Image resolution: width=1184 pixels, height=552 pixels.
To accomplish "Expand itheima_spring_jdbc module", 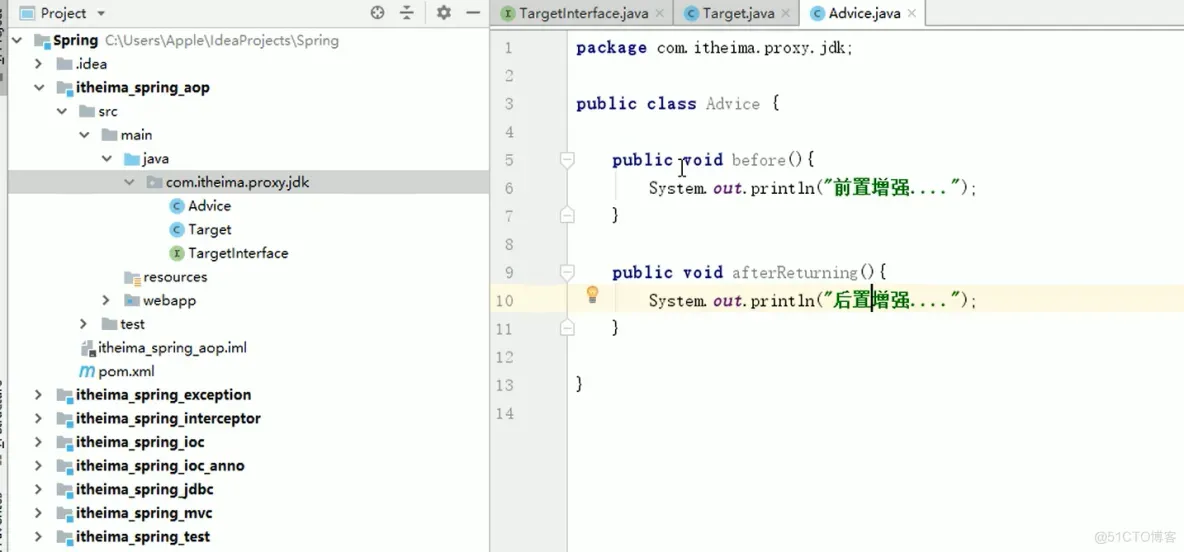I will 39,490.
